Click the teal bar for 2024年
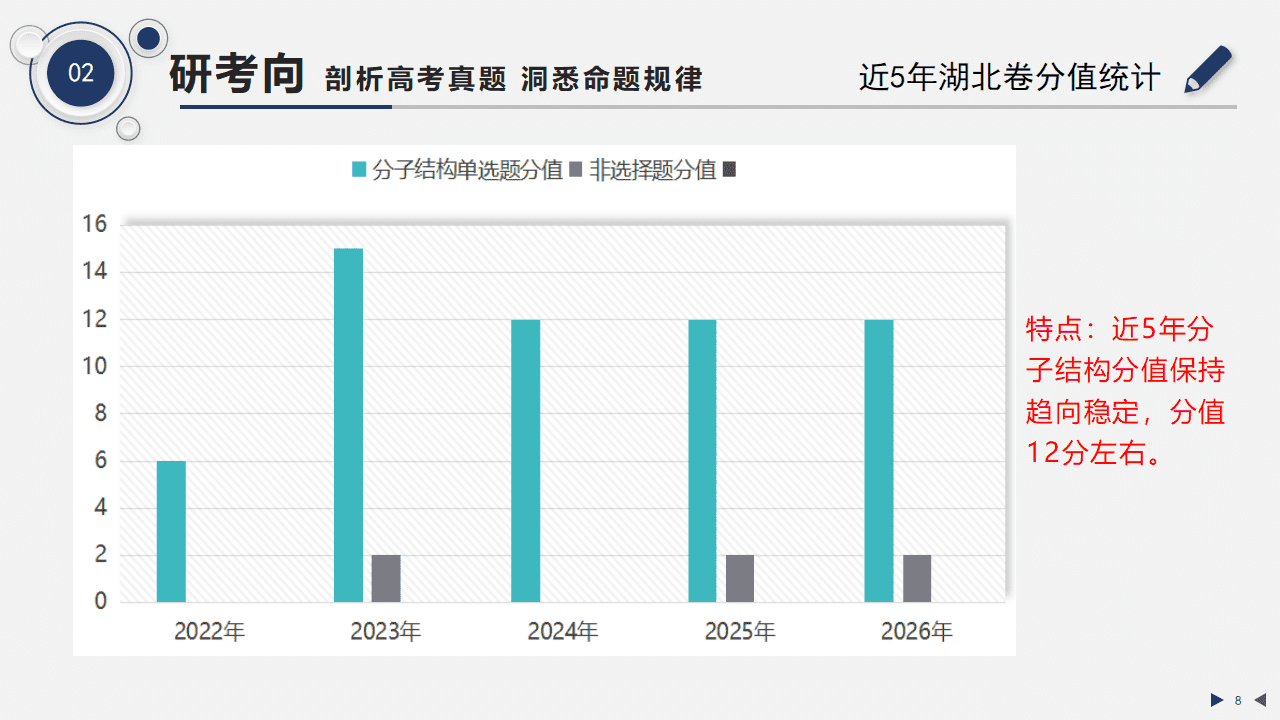1280x720 pixels. (526, 461)
